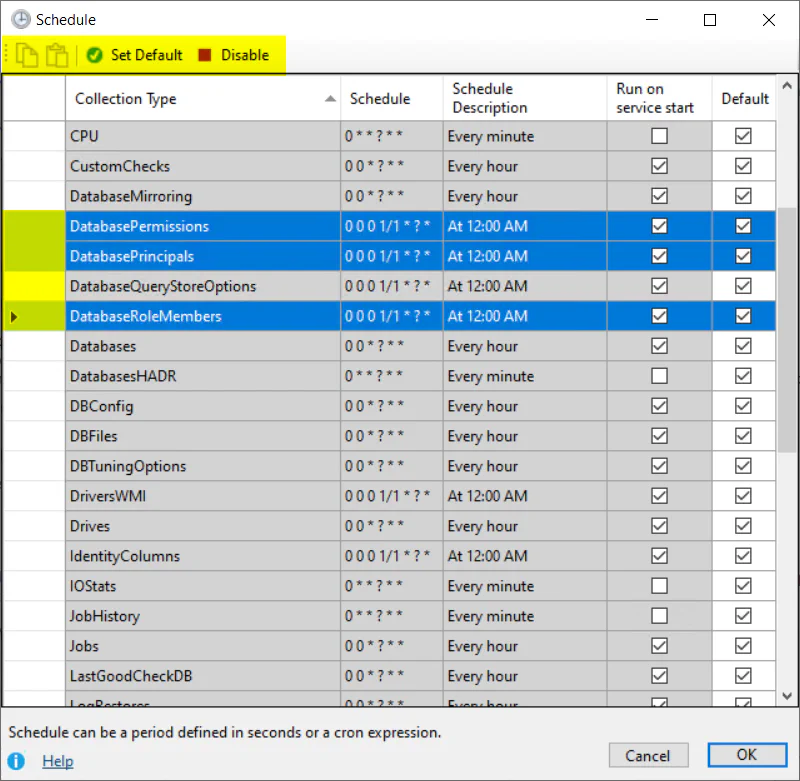
Task: Click the blue info icon beside Help
Action: pyautogui.click(x=17, y=761)
